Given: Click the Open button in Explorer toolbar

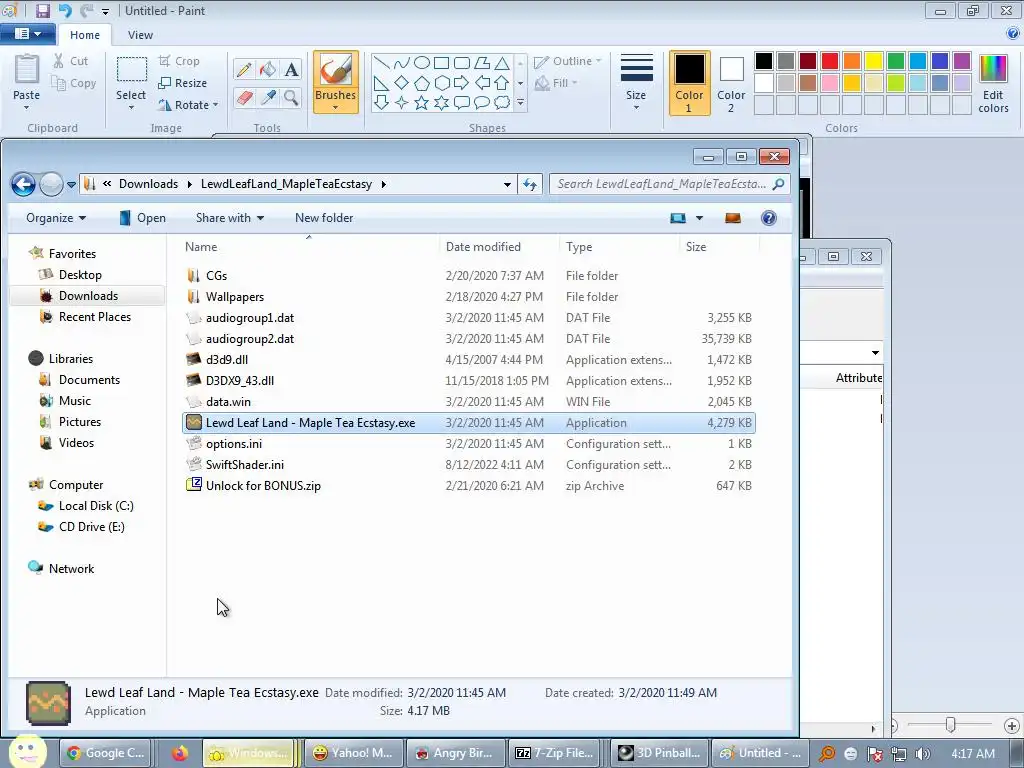Looking at the screenshot, I should [x=142, y=218].
